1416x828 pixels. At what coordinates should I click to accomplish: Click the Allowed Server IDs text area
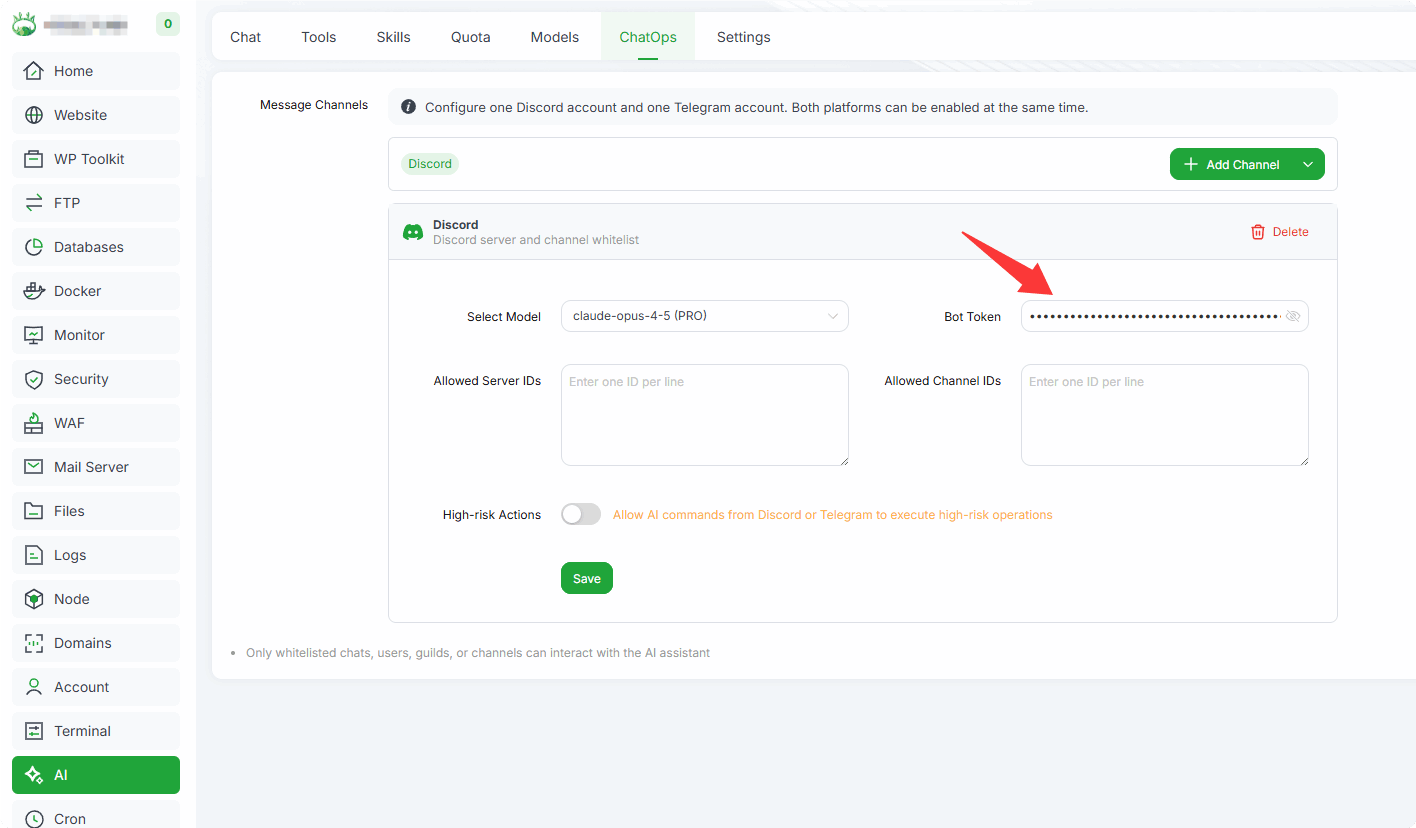click(705, 415)
